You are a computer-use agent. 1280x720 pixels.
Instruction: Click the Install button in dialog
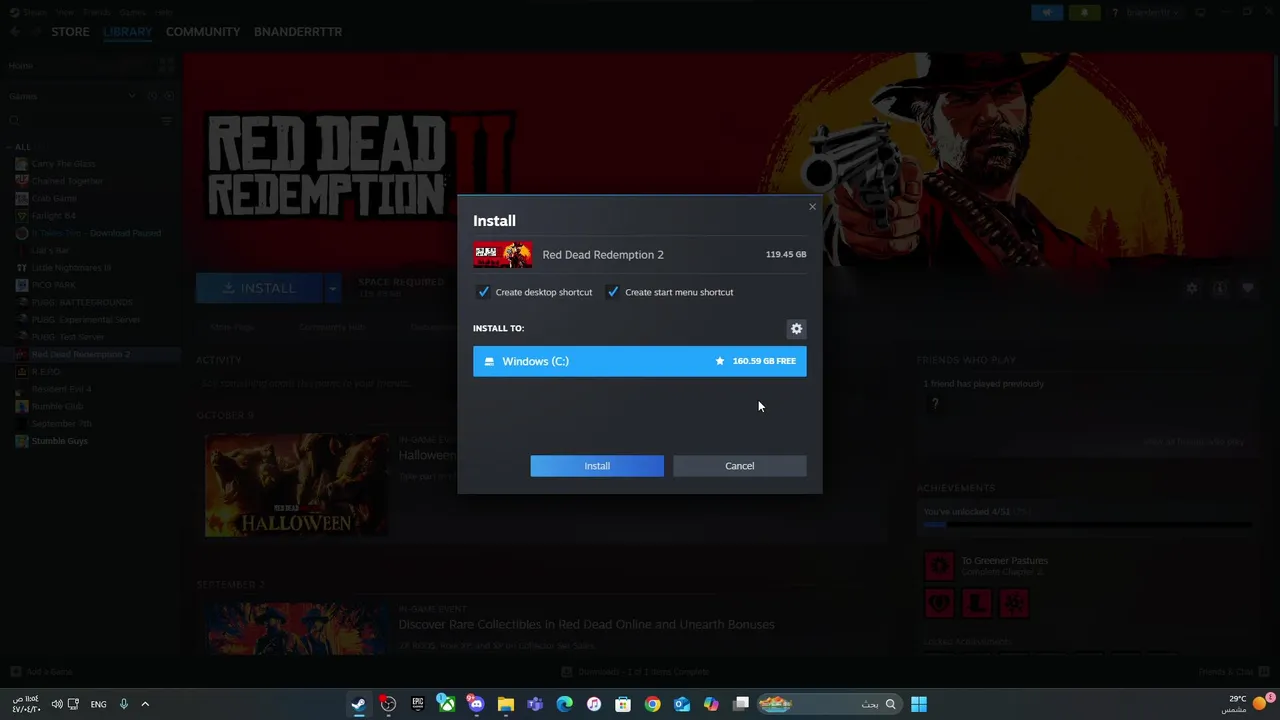[x=597, y=466]
